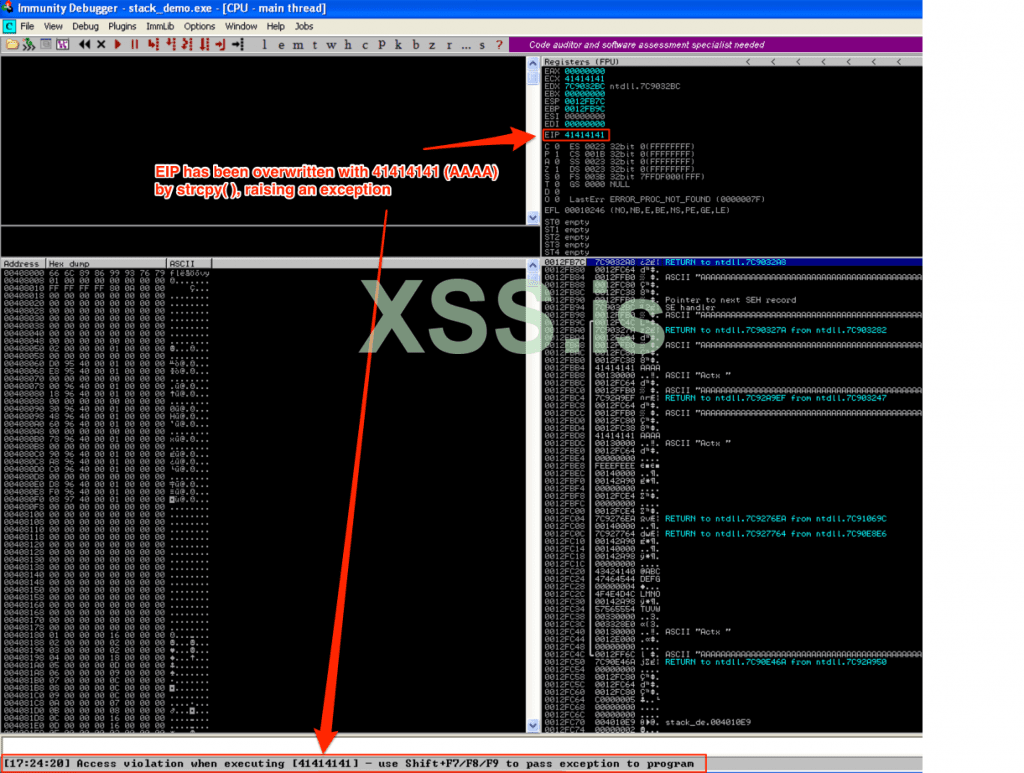This screenshot has height=773, width=1024.
Task: Click the Trace into toolbar icon
Action: [x=187, y=44]
